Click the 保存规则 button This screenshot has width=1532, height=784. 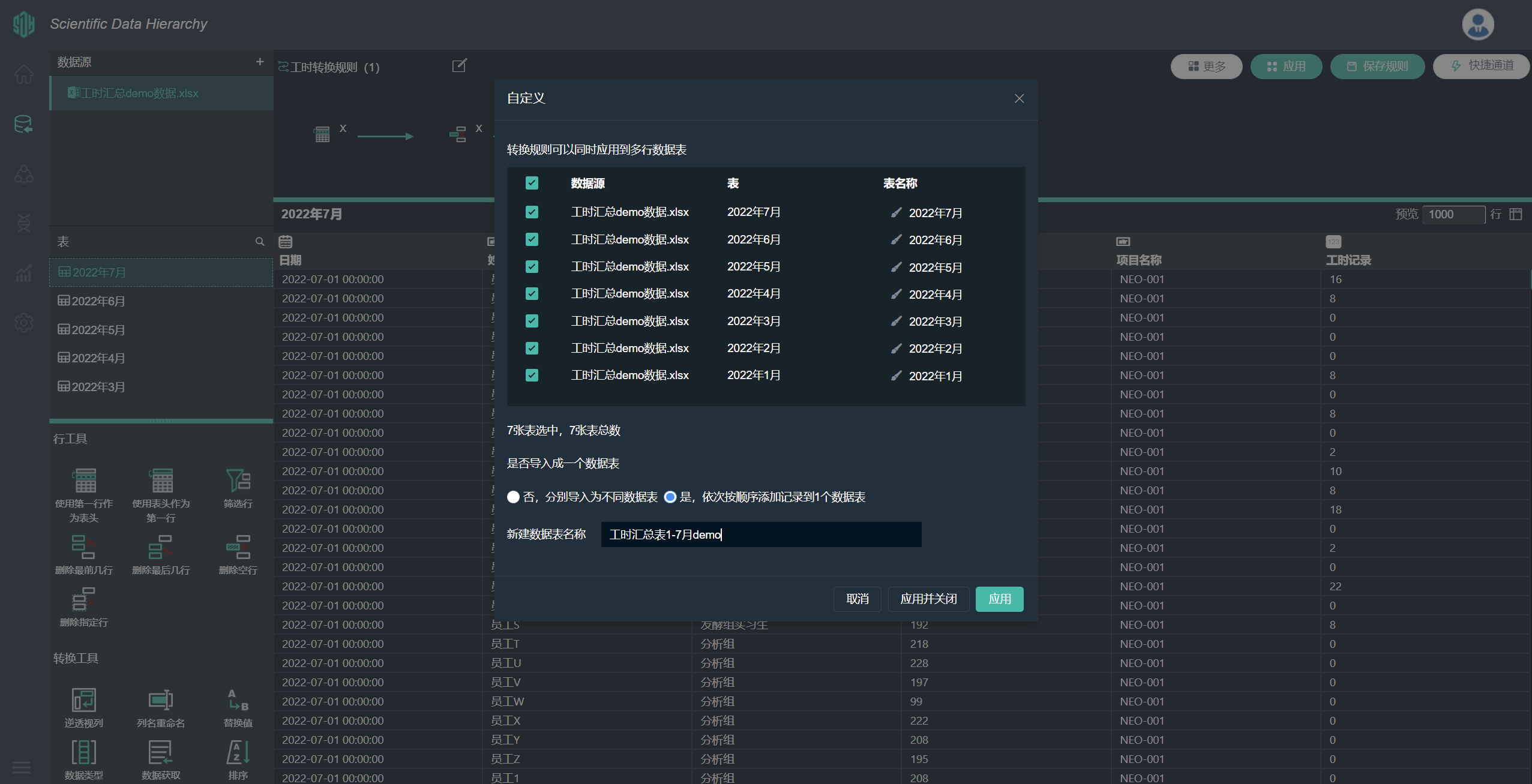pyautogui.click(x=1377, y=66)
